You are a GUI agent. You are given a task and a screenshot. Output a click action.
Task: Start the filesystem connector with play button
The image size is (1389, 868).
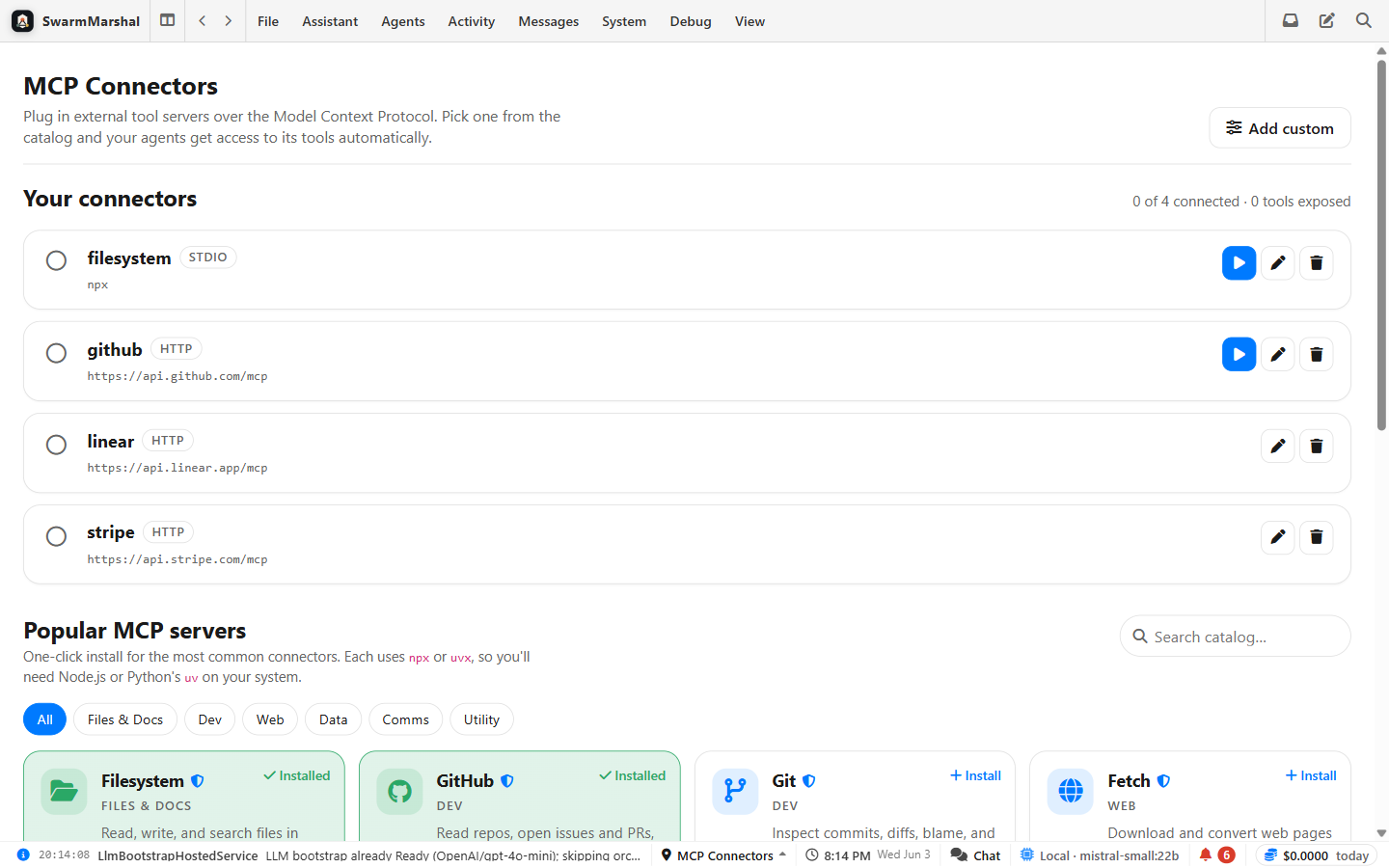(x=1239, y=263)
